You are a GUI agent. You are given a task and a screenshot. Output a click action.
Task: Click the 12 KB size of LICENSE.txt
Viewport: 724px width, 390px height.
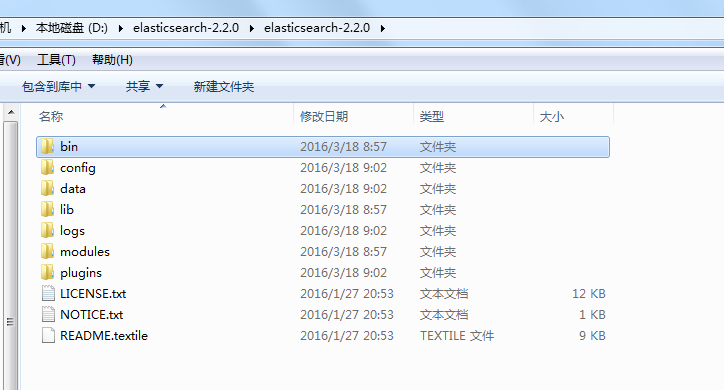tap(589, 294)
